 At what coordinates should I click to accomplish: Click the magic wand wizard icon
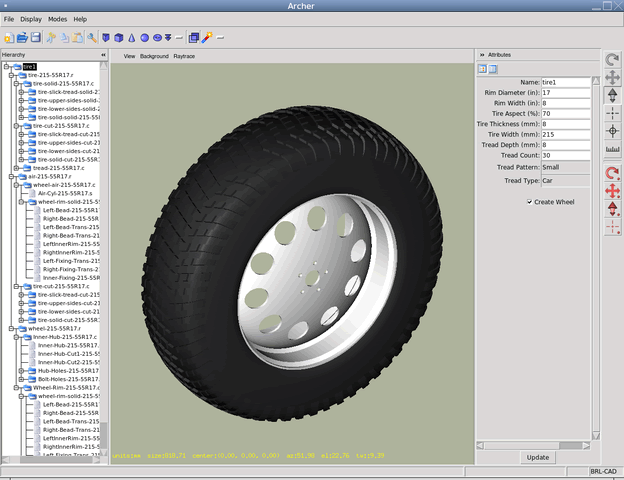pos(207,37)
